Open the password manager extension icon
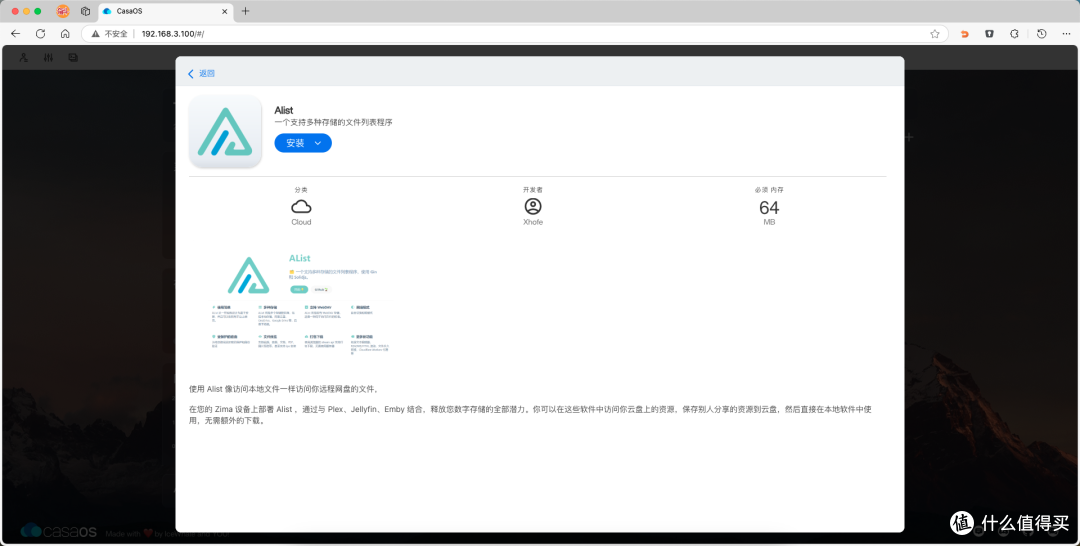1080x546 pixels. point(989,34)
